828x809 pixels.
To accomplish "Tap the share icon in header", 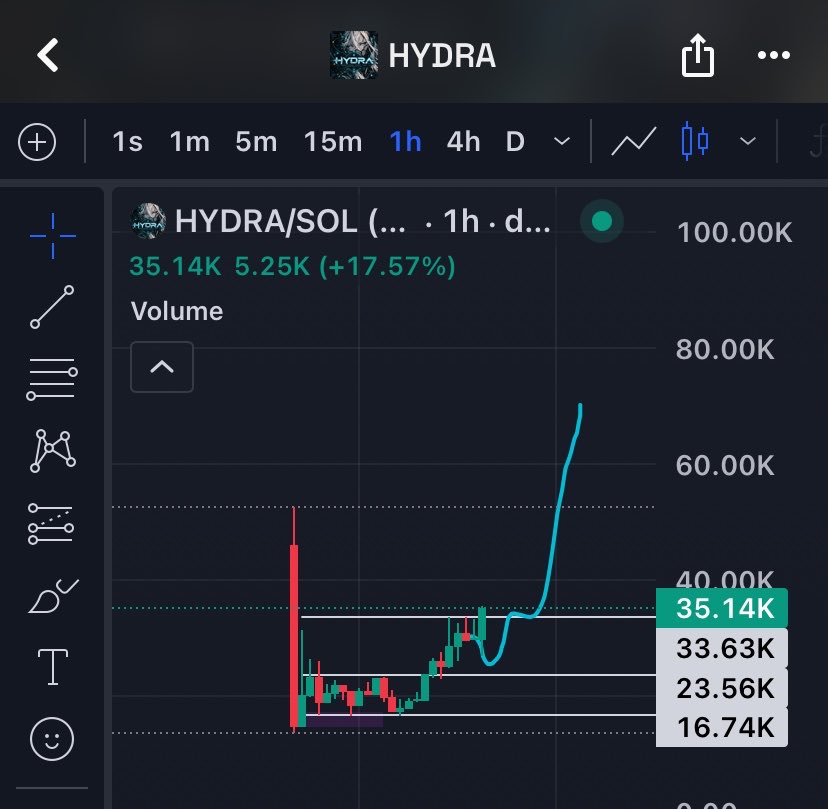I will tap(698, 55).
